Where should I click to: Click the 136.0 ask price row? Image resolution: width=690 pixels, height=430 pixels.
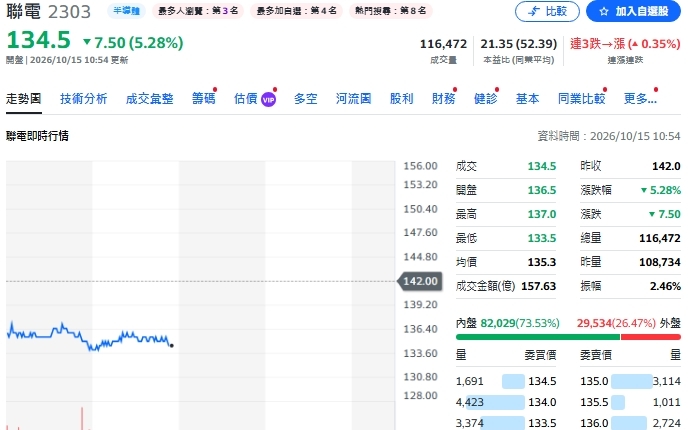tap(631, 423)
